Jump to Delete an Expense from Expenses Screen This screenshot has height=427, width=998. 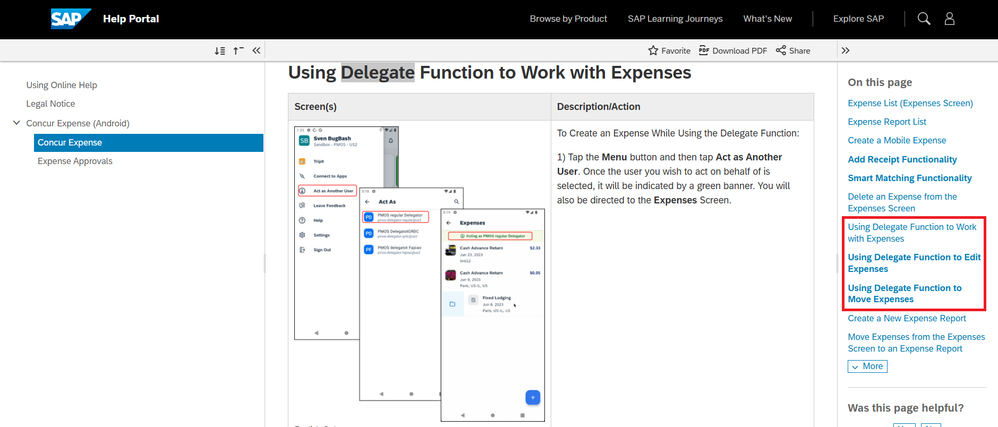903,202
